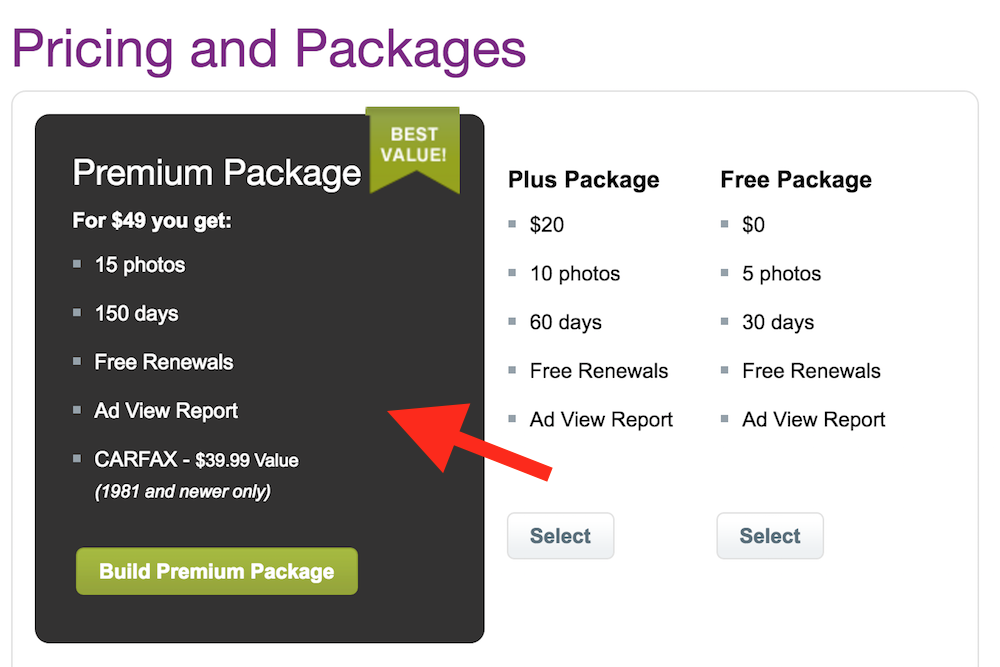Screen dimensions: 1000x667
Task: Click the Best Value ribbon badge
Action: pyautogui.click(x=413, y=149)
